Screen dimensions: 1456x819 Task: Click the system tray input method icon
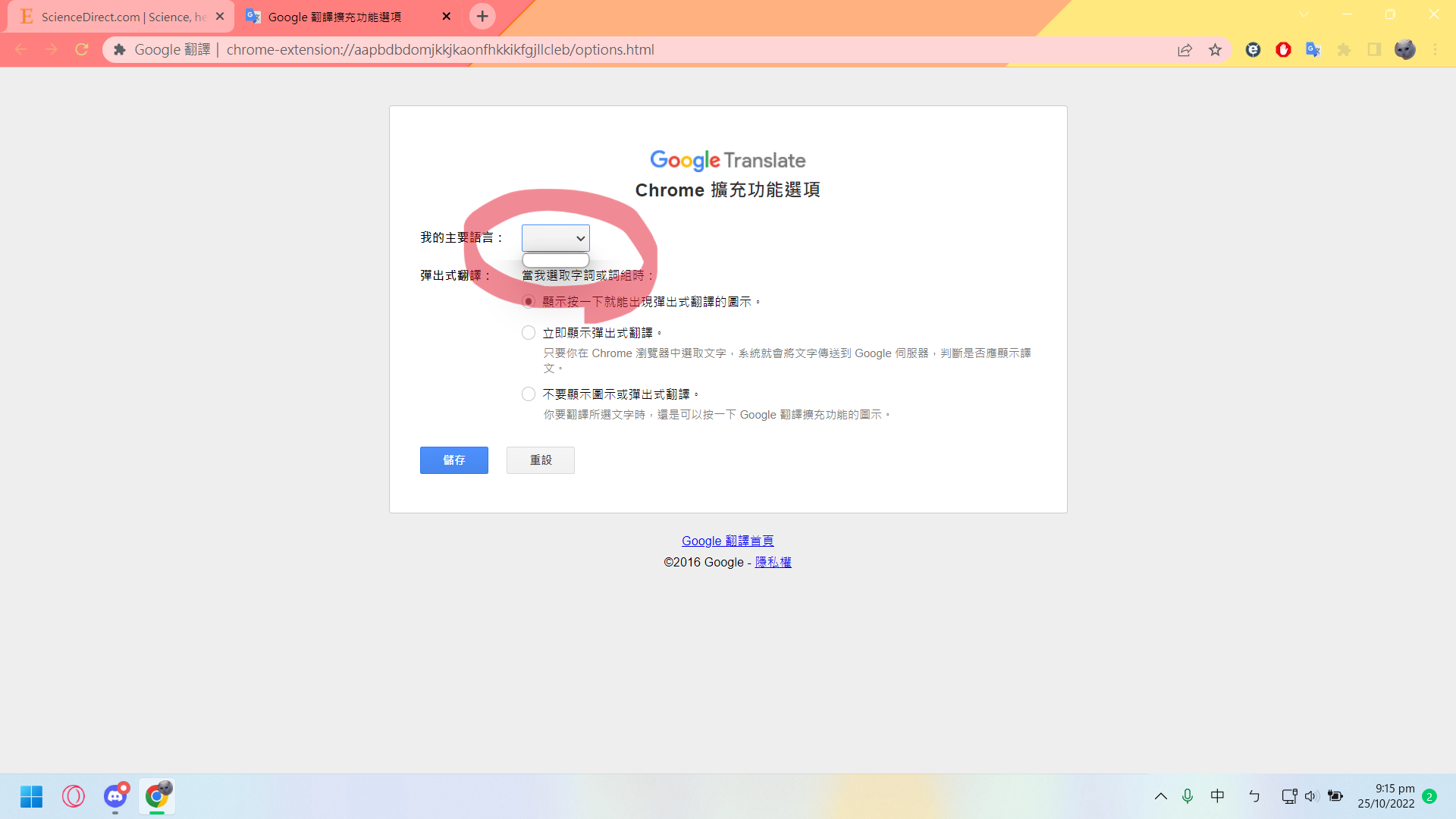(x=1217, y=796)
